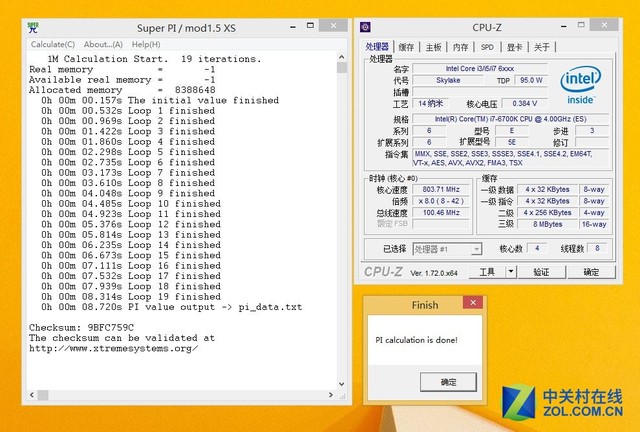The image size is (640, 432).
Task: Click the 验证 button in CPU-Z
Action: 541,271
